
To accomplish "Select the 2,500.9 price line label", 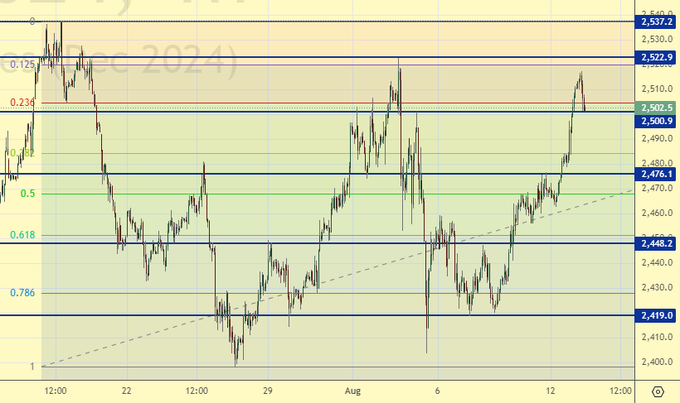I will [x=656, y=121].
